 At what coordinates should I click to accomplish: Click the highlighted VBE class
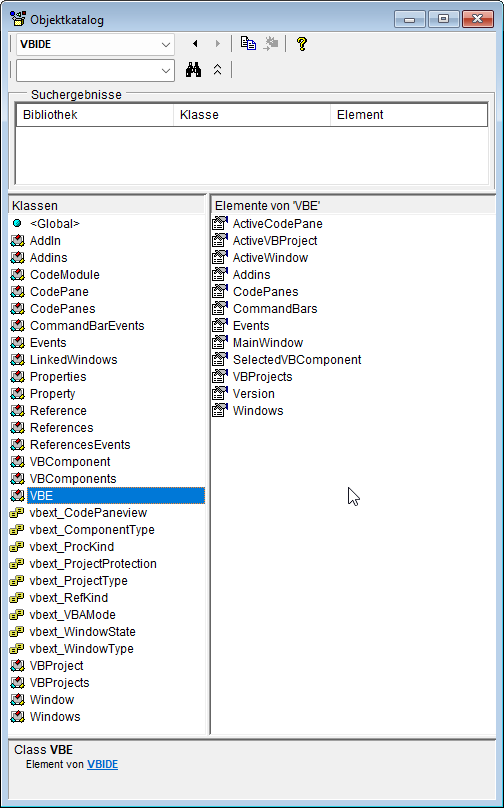[x=116, y=496]
